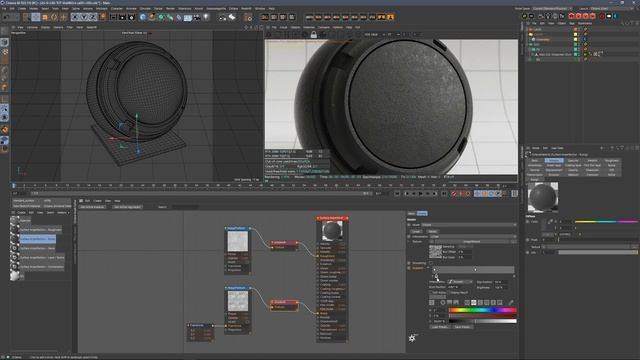The image size is (640, 360).
Task: Click Get Active Tag button in node editor
Action: pos(127,207)
